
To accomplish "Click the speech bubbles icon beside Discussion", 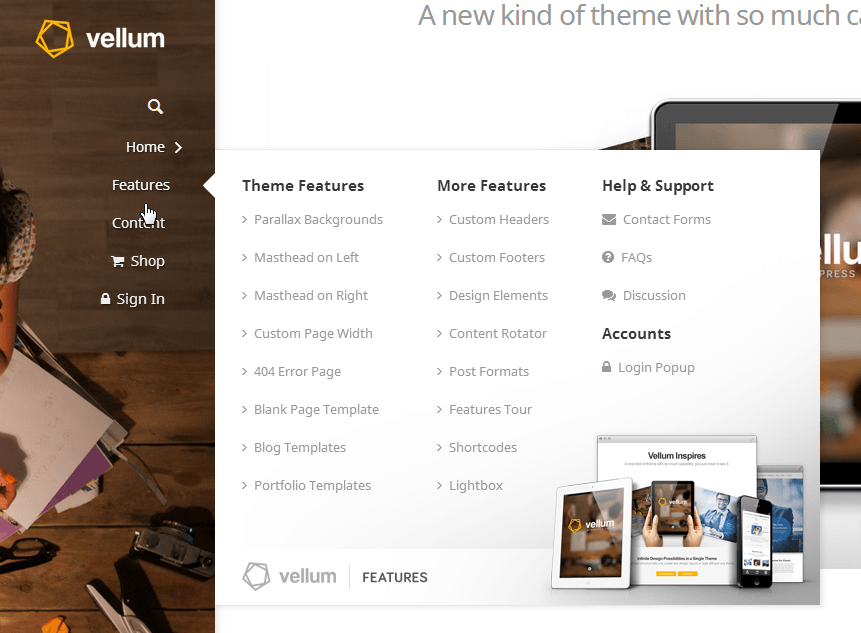I will (609, 295).
